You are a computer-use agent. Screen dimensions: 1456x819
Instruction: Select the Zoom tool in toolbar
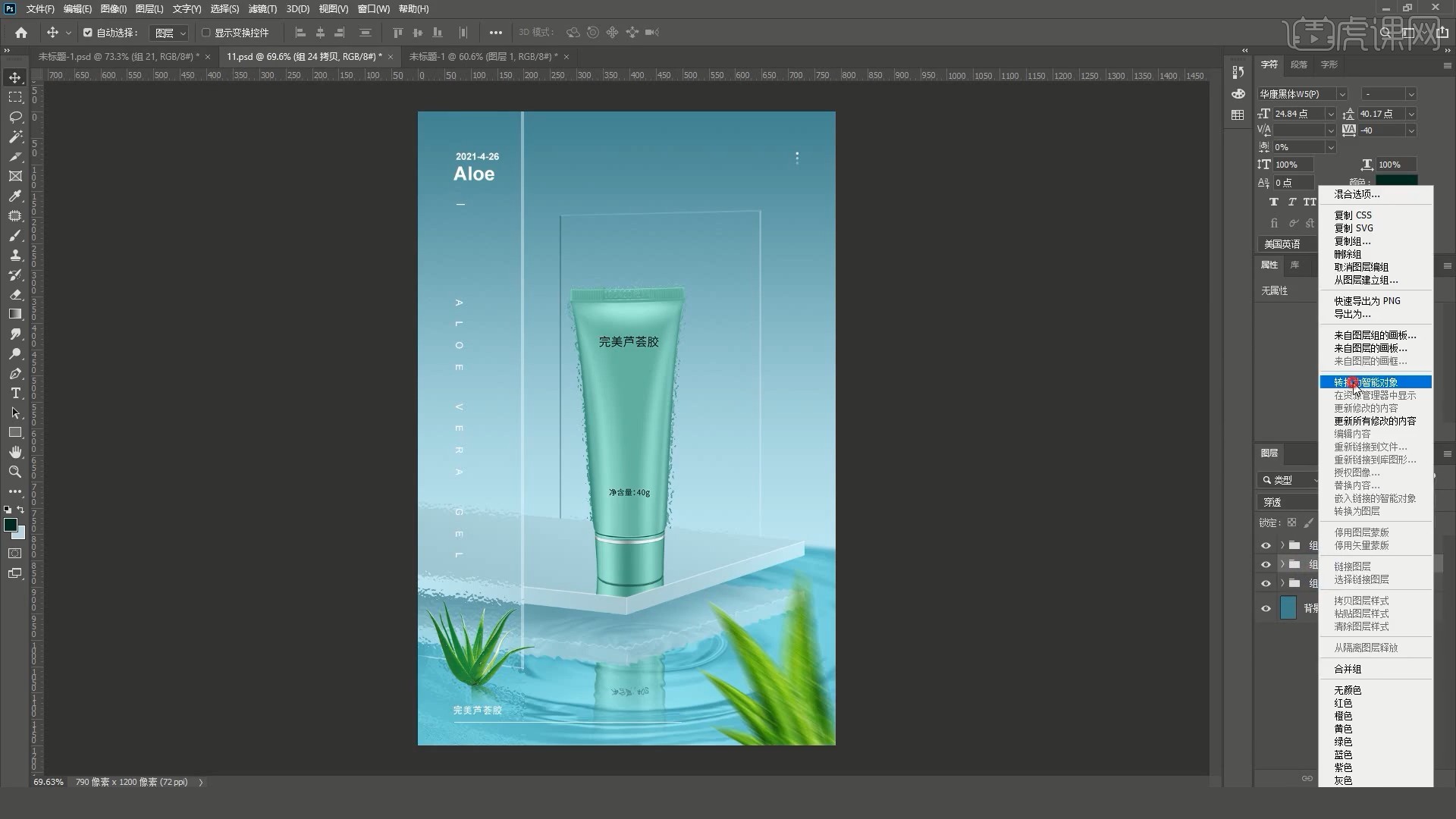(15, 472)
